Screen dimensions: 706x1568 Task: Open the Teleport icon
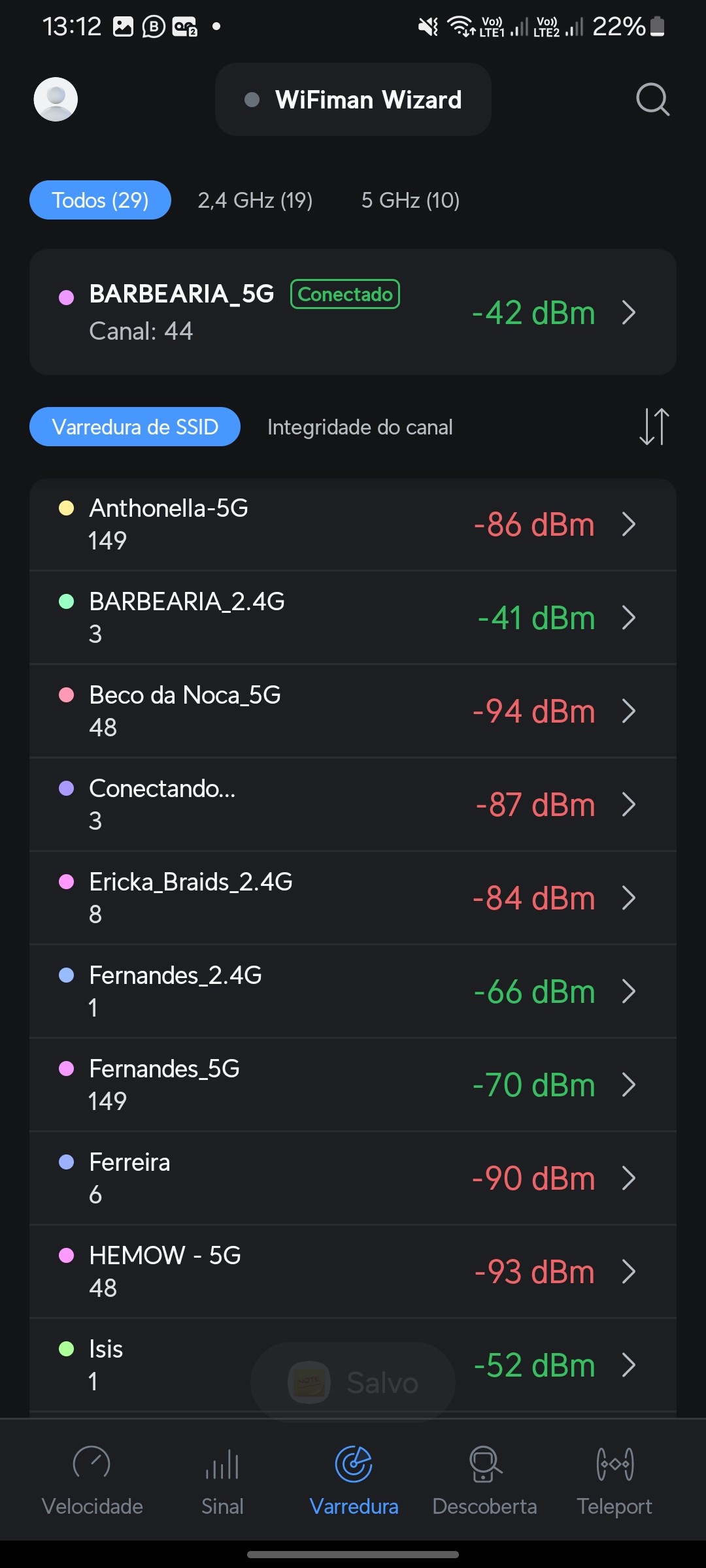click(x=614, y=1463)
